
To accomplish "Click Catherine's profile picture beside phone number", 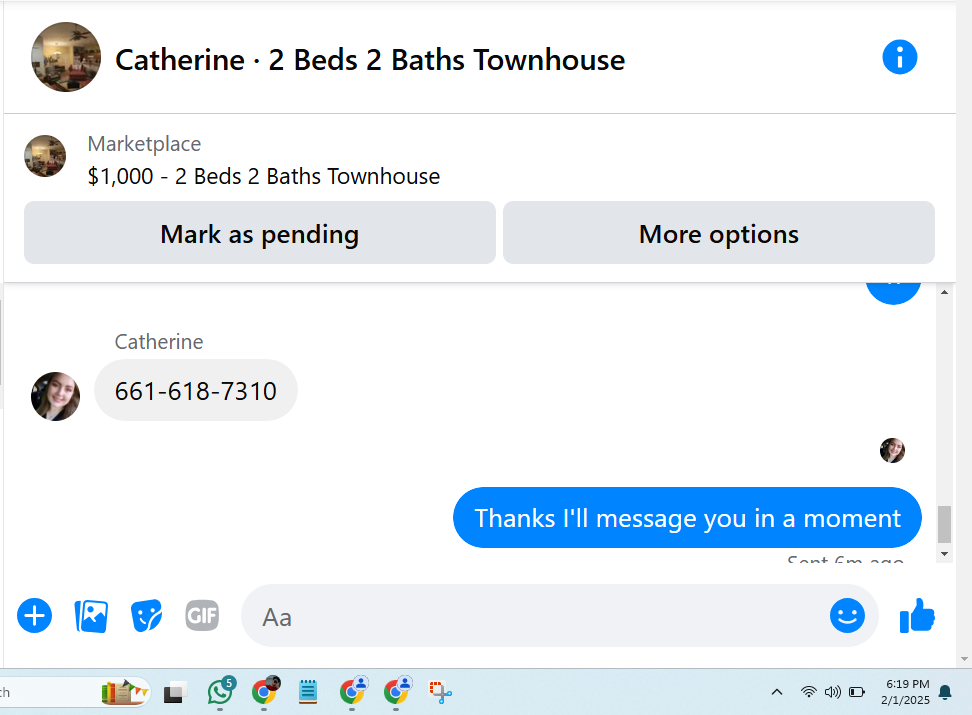I will pyautogui.click(x=55, y=396).
